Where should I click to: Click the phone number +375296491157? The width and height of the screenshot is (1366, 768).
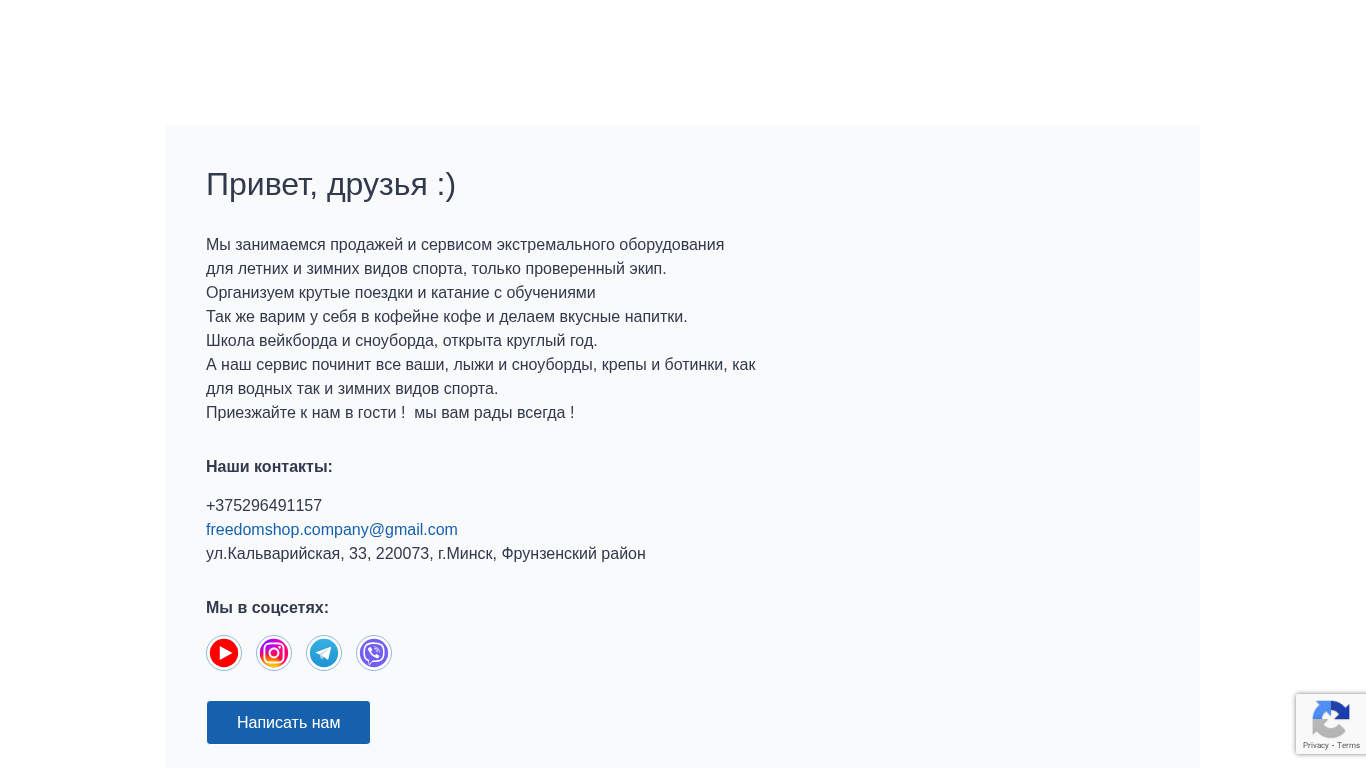pos(264,506)
